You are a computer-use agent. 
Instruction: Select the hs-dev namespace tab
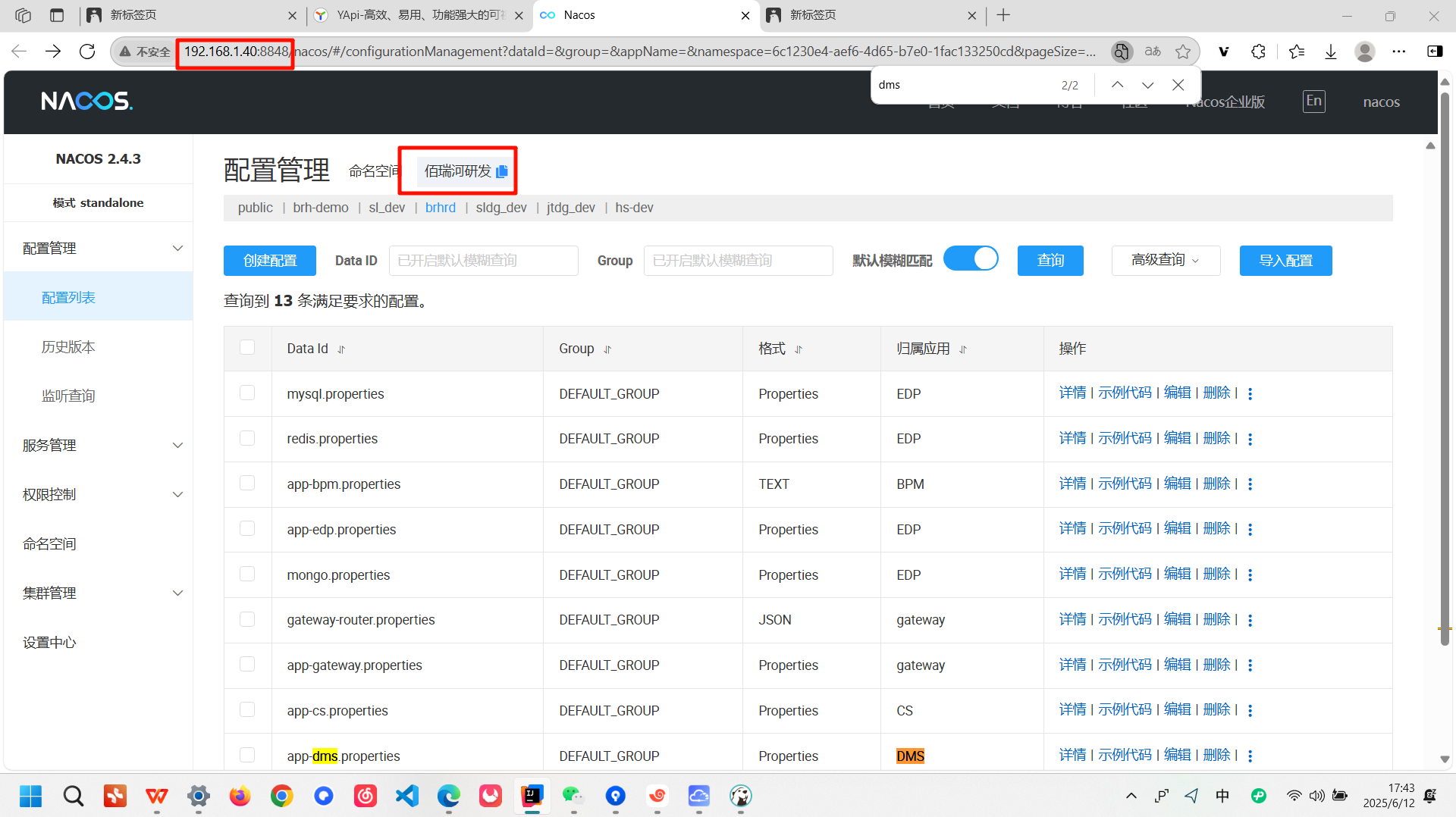tap(634, 208)
